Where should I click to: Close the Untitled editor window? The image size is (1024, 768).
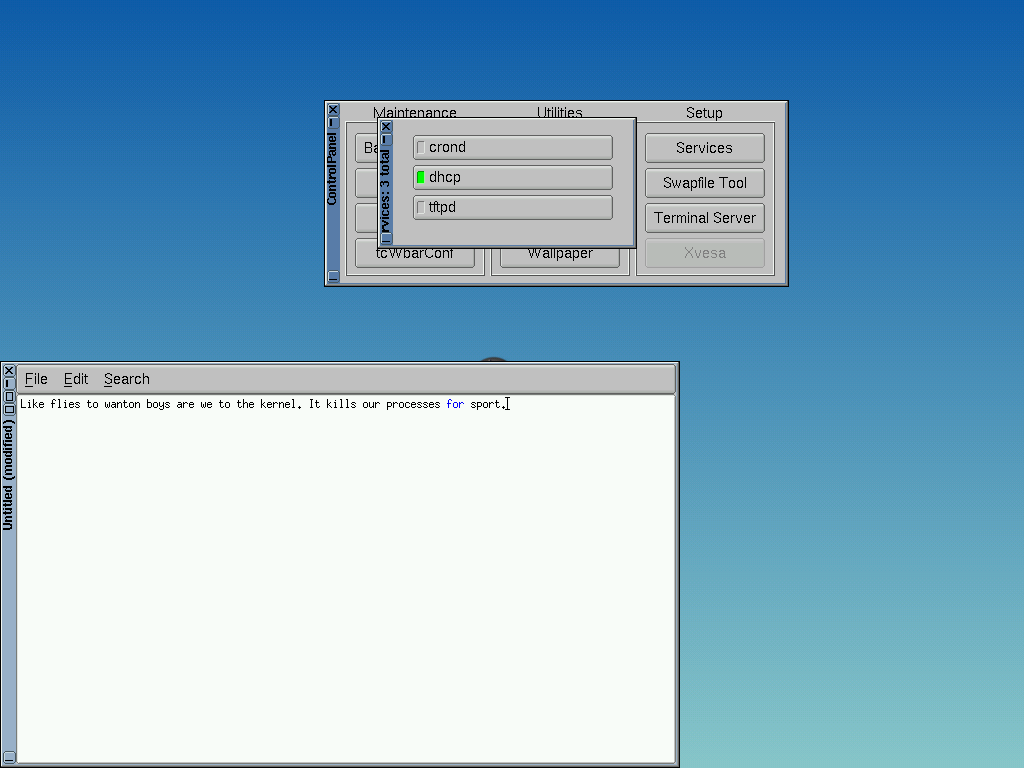8,371
